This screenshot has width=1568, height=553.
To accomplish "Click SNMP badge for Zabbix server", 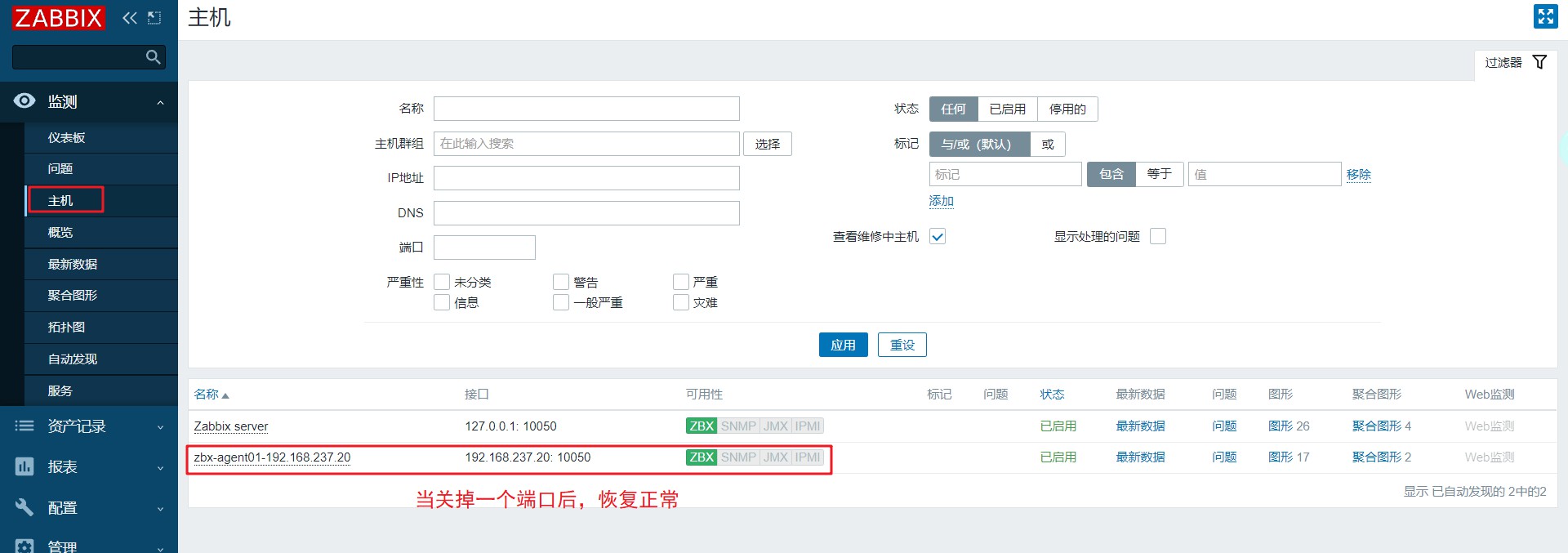I will coord(738,426).
